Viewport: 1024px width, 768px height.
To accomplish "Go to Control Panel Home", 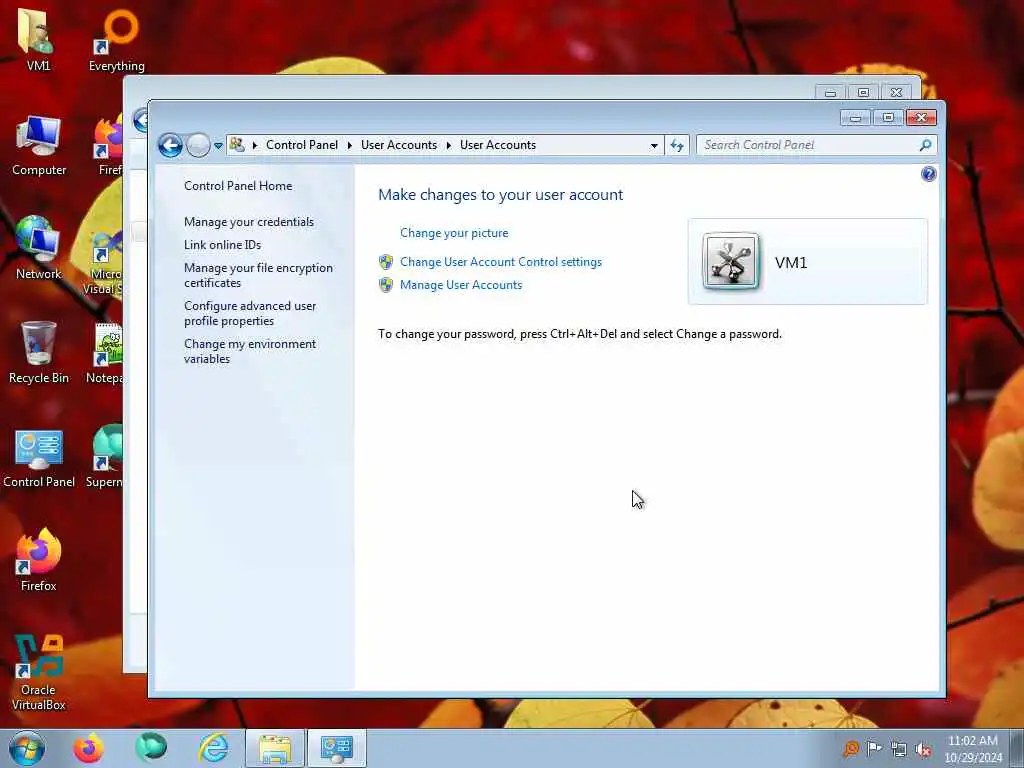I will 238,185.
